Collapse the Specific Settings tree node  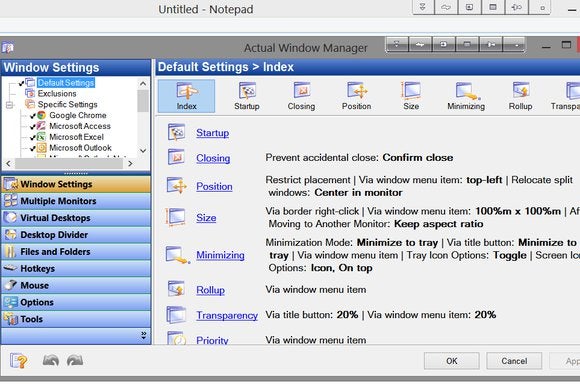tap(10, 105)
